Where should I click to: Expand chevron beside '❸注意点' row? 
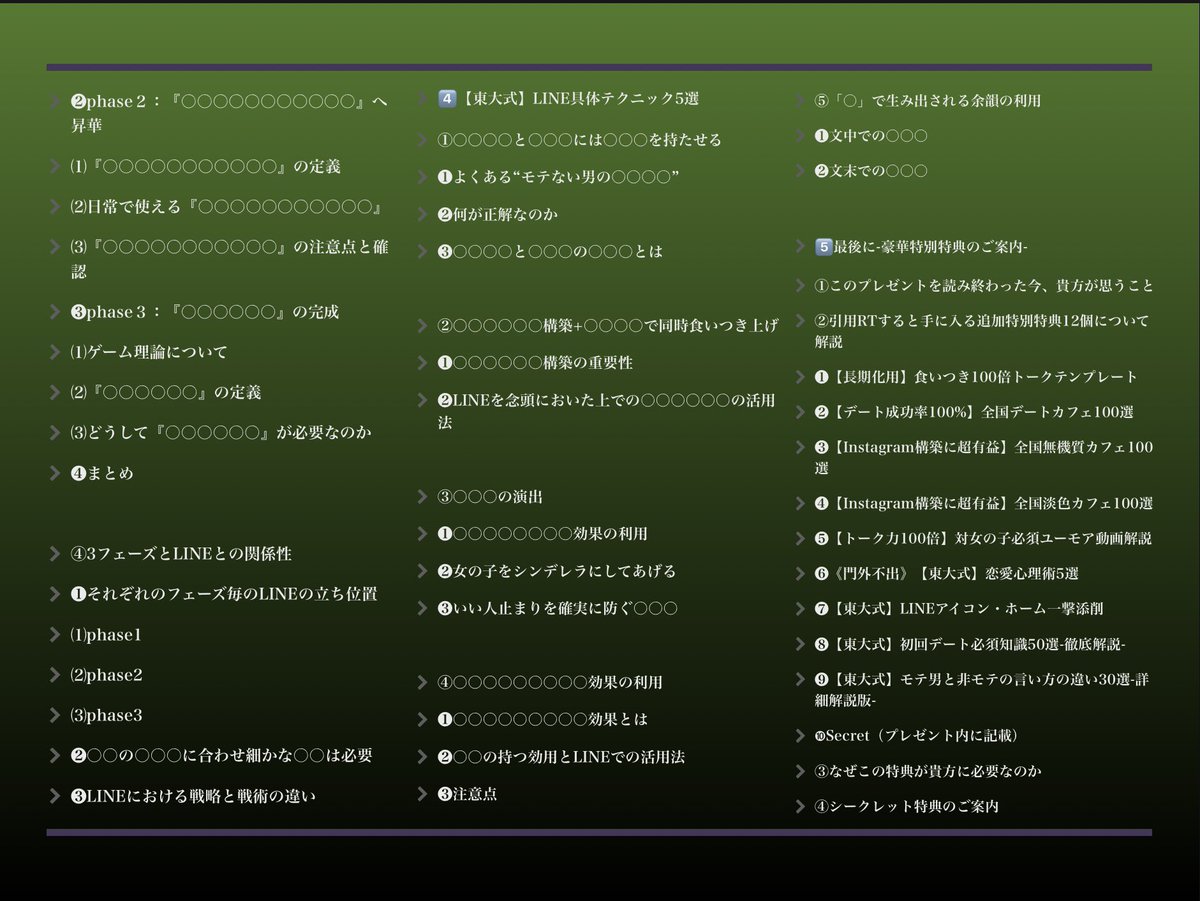(x=423, y=794)
